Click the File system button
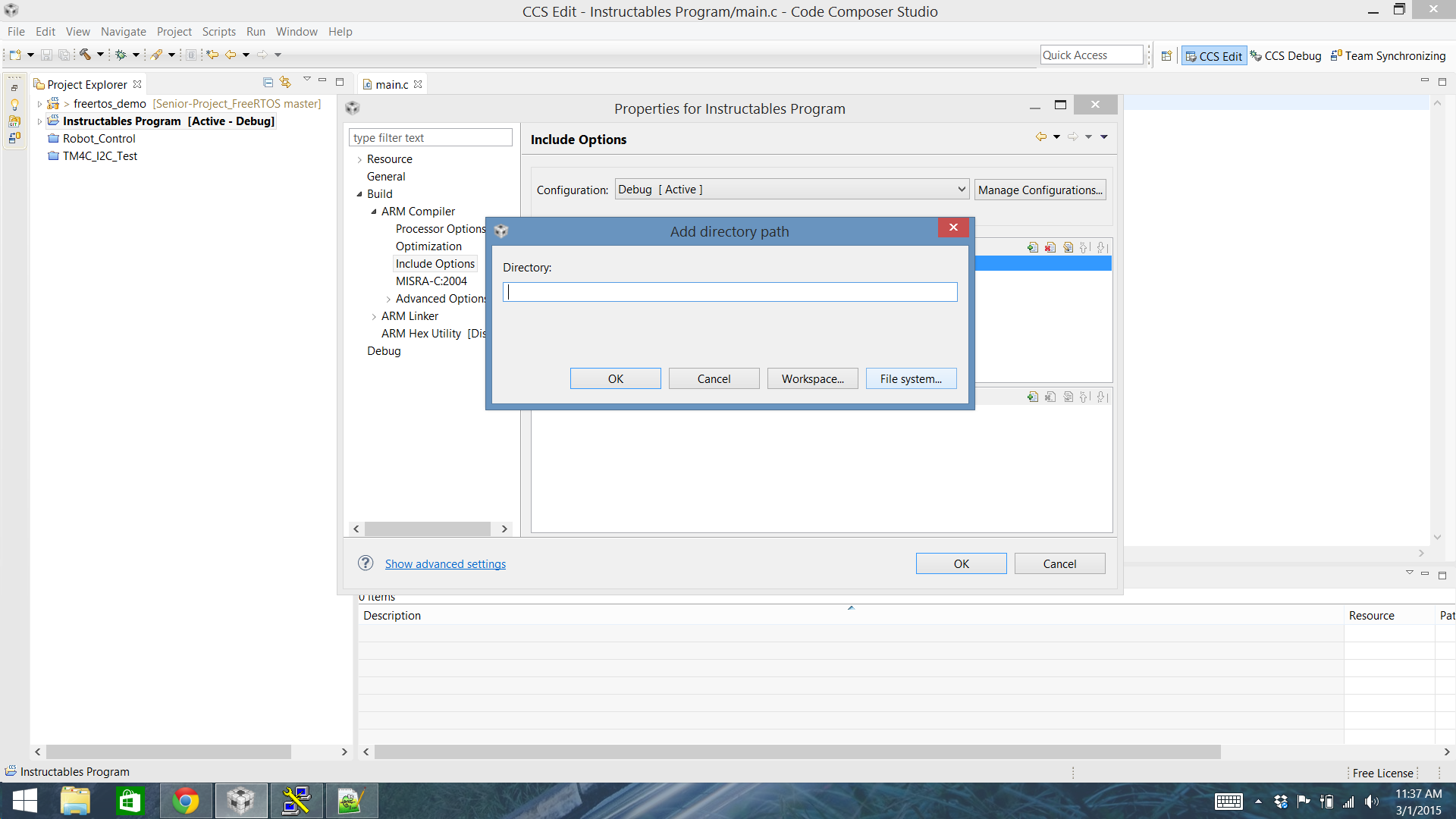The height and width of the screenshot is (819, 1456). (x=909, y=378)
